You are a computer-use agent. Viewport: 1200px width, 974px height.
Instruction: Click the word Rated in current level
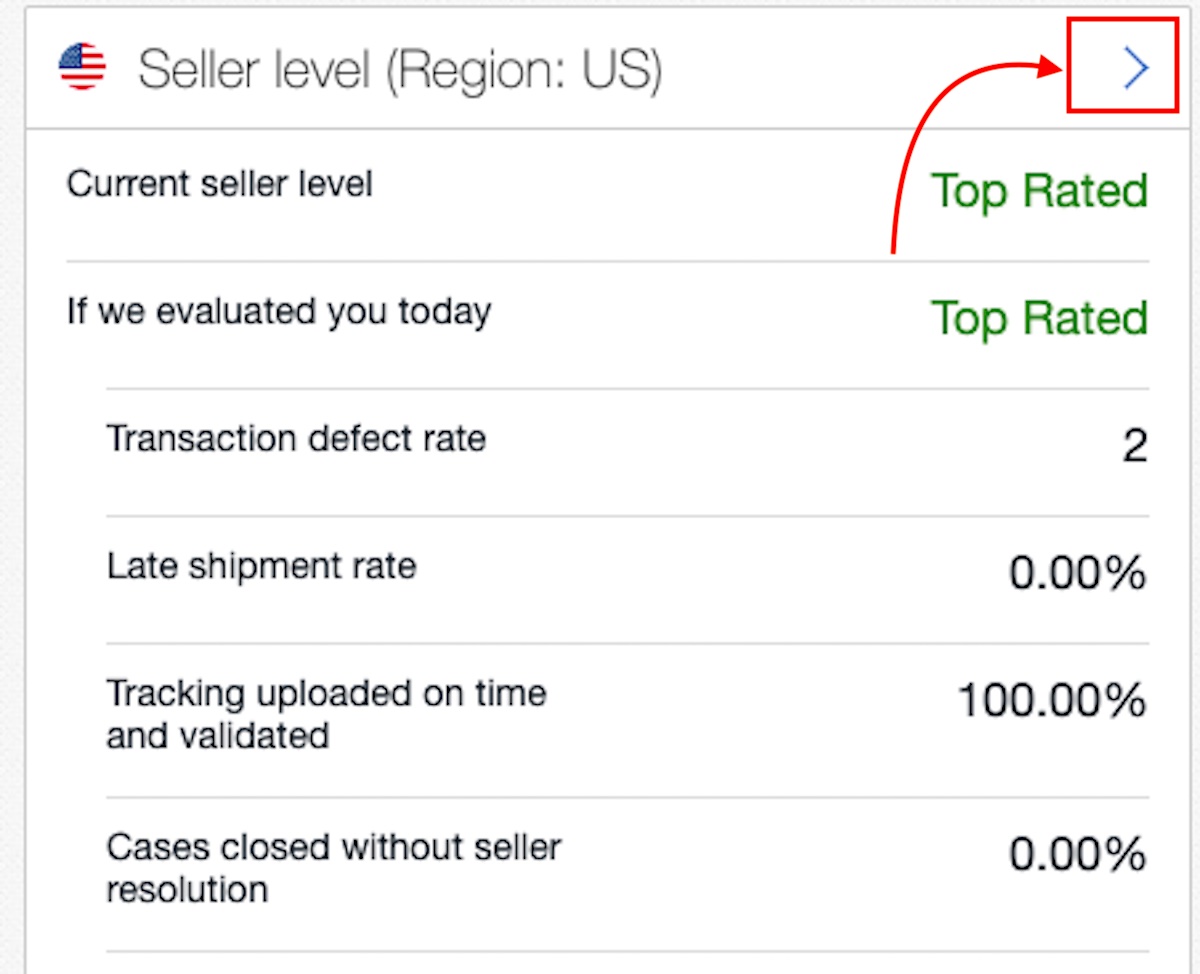tap(1088, 190)
